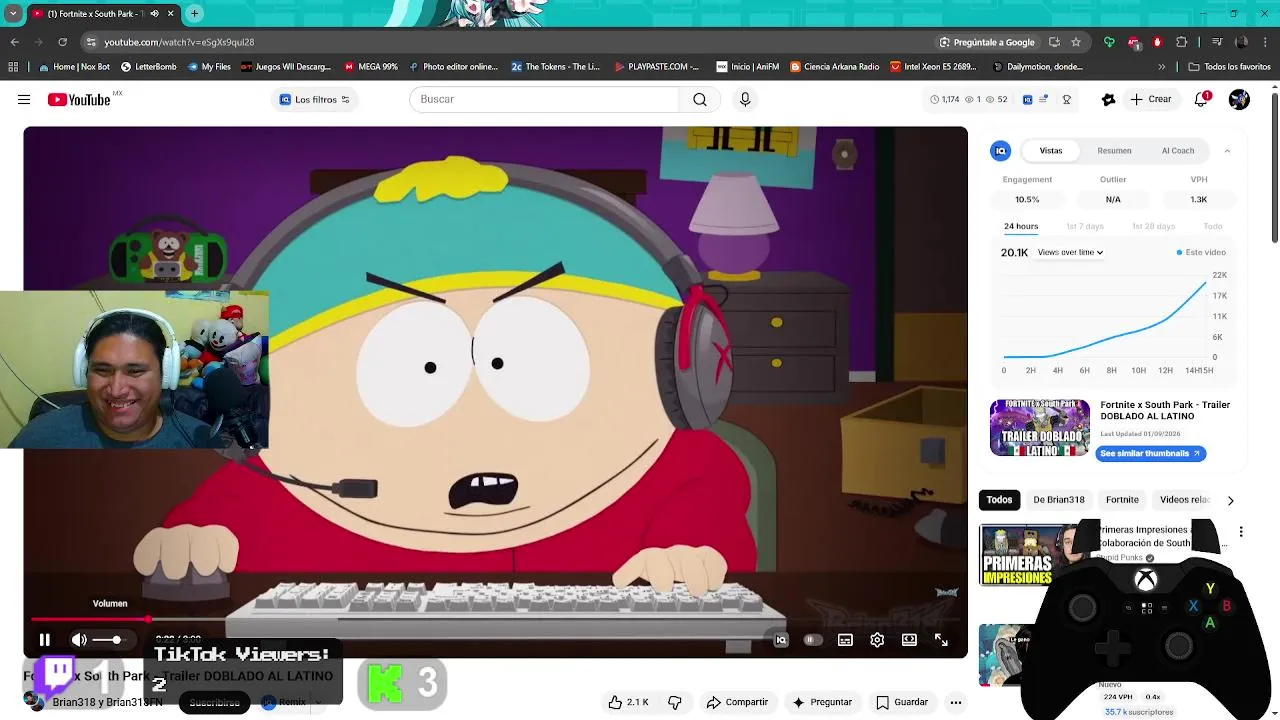1280x720 pixels.
Task: Open video player settings gear
Action: (877, 640)
